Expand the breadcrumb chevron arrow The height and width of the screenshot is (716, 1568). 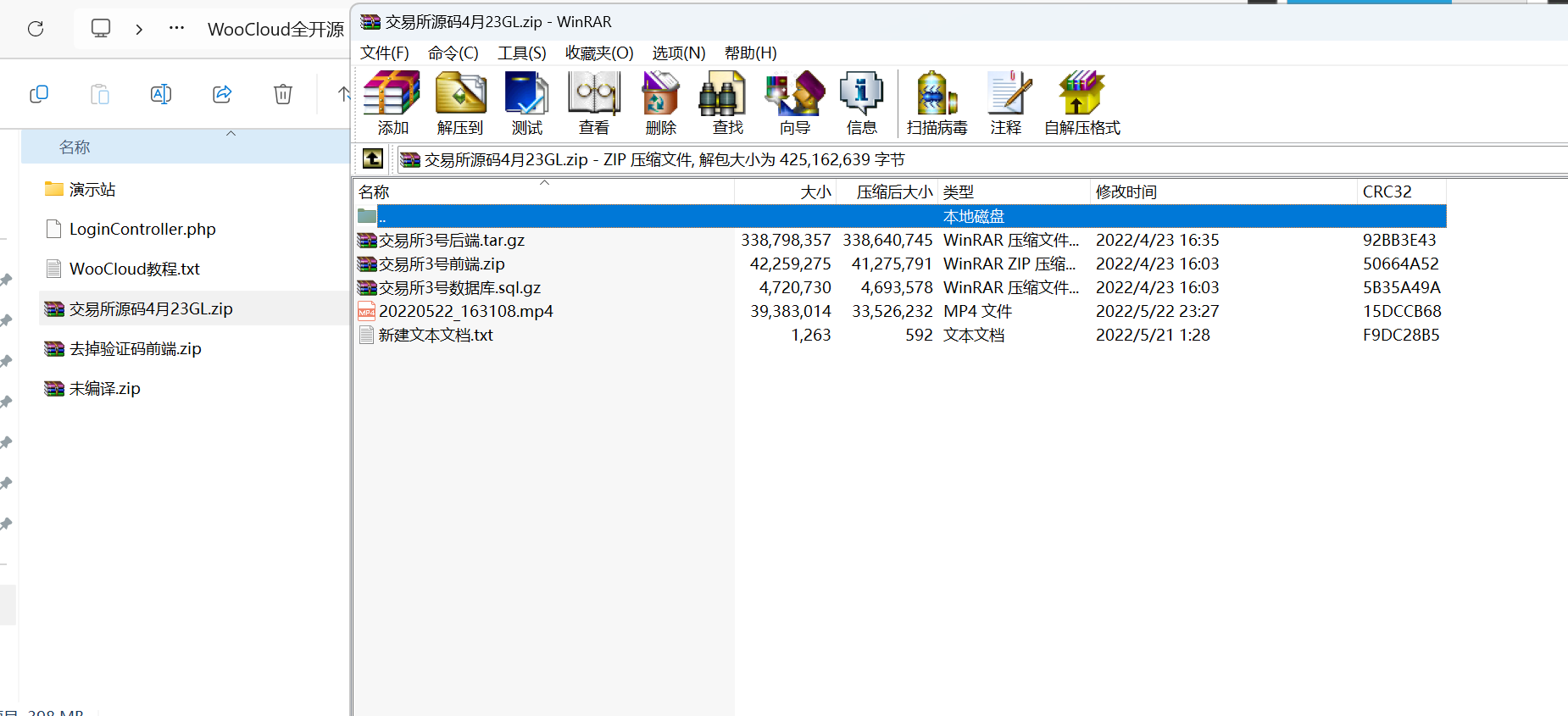pyautogui.click(x=139, y=29)
